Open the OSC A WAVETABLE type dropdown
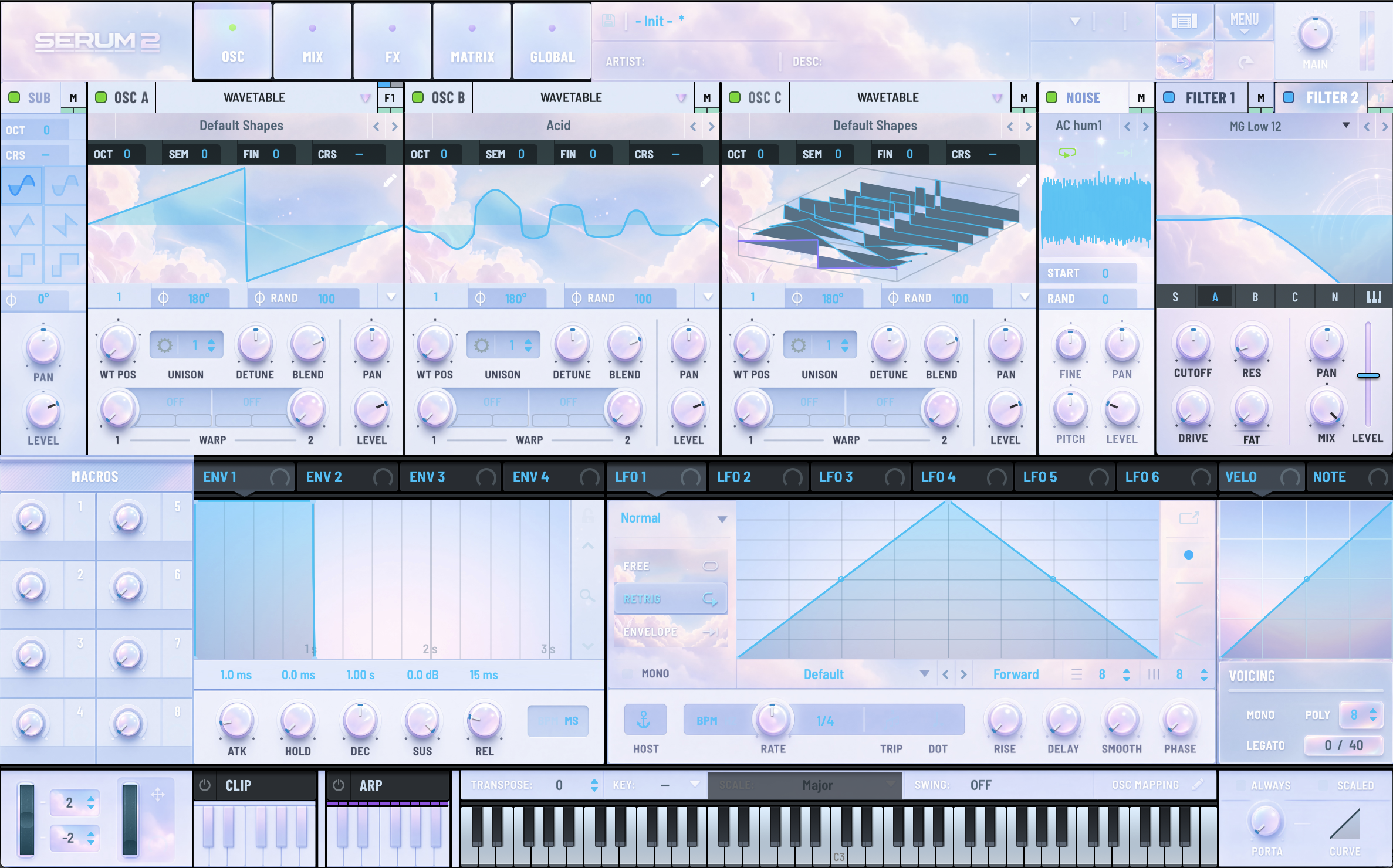This screenshot has height=868, width=1393. (x=266, y=97)
